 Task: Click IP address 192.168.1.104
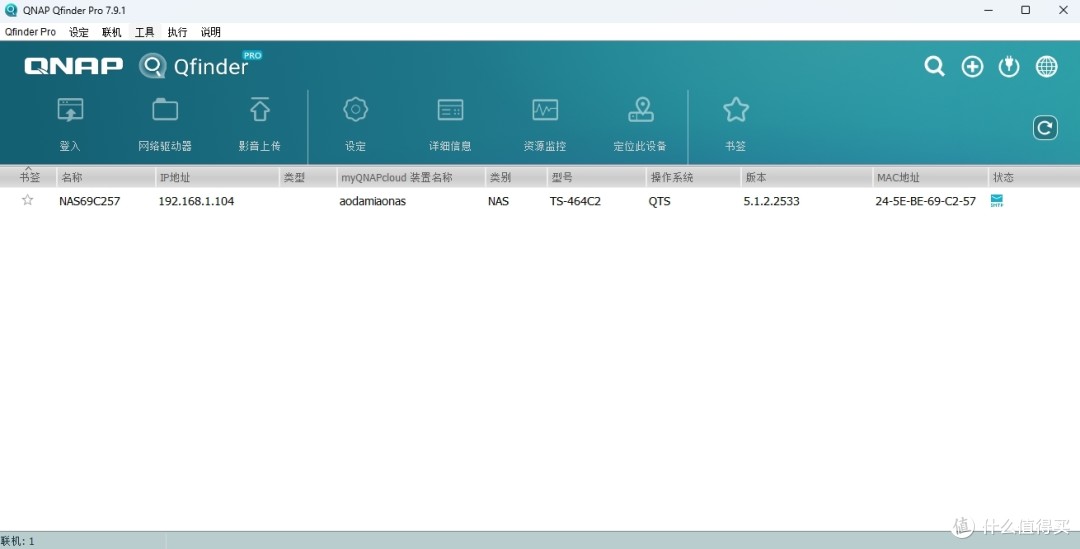pos(196,201)
